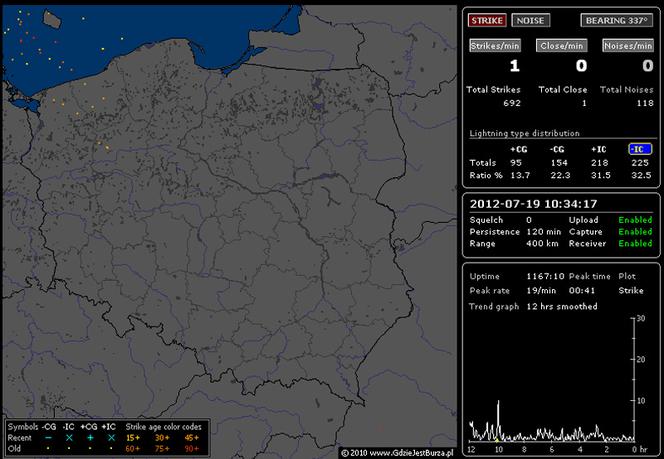Click the 90+ strike age color code
This screenshot has width=664, height=459.
click(191, 448)
